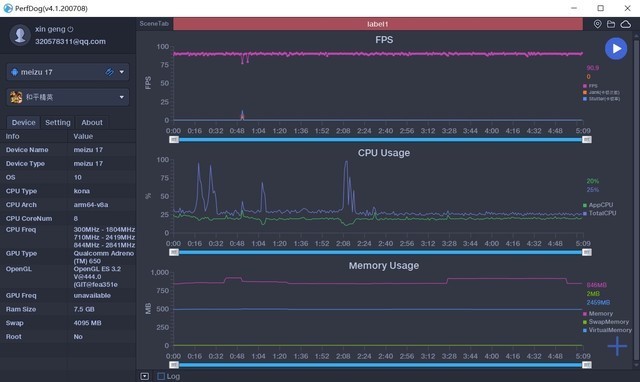Toggle the SwapMemory legend entry
Screen dimensions: 640x382
click(x=606, y=322)
